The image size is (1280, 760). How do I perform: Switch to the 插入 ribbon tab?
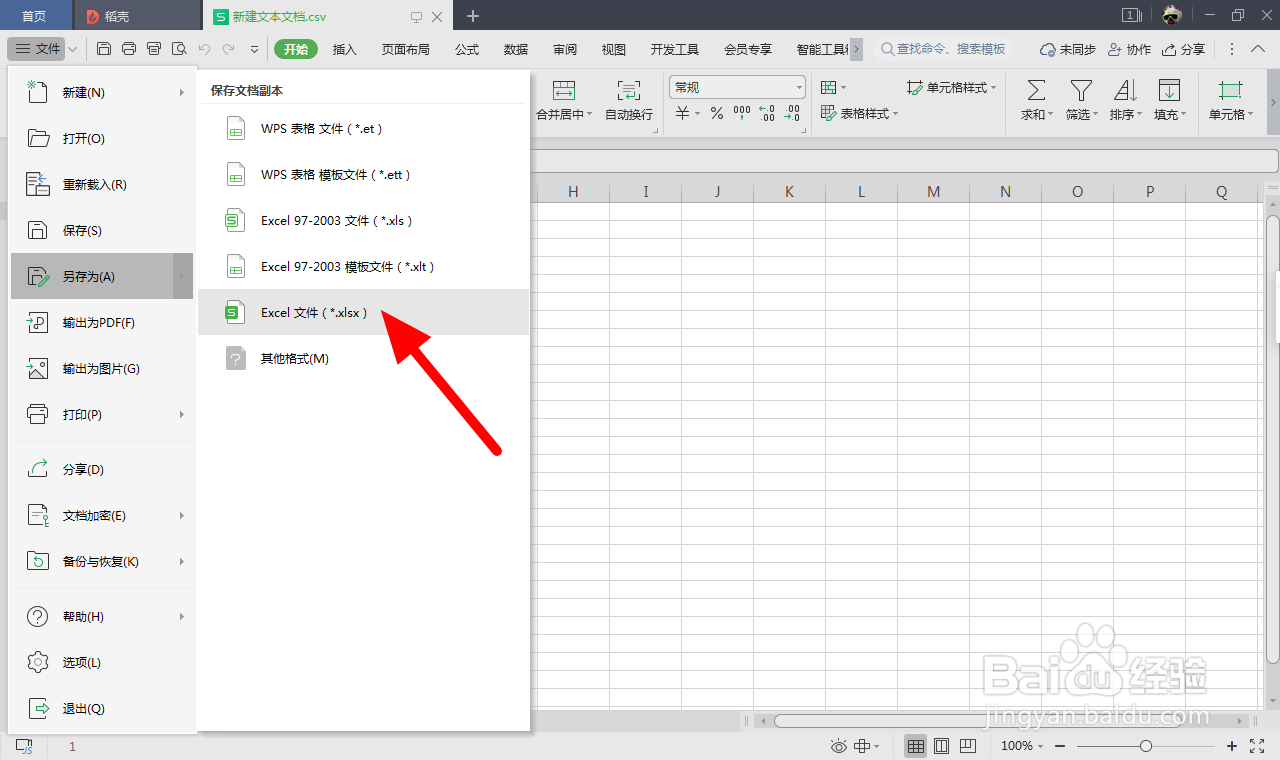pyautogui.click(x=345, y=49)
